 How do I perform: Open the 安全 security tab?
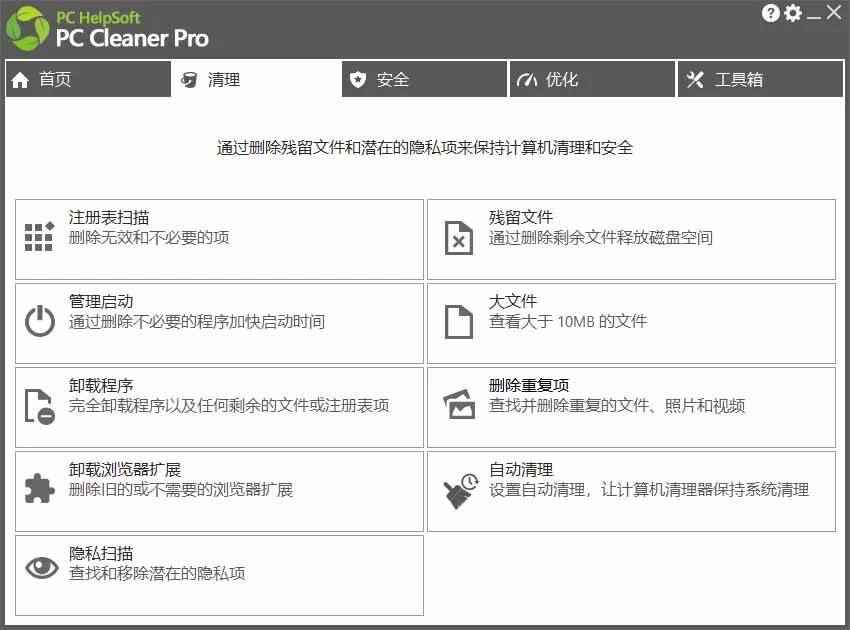click(424, 80)
